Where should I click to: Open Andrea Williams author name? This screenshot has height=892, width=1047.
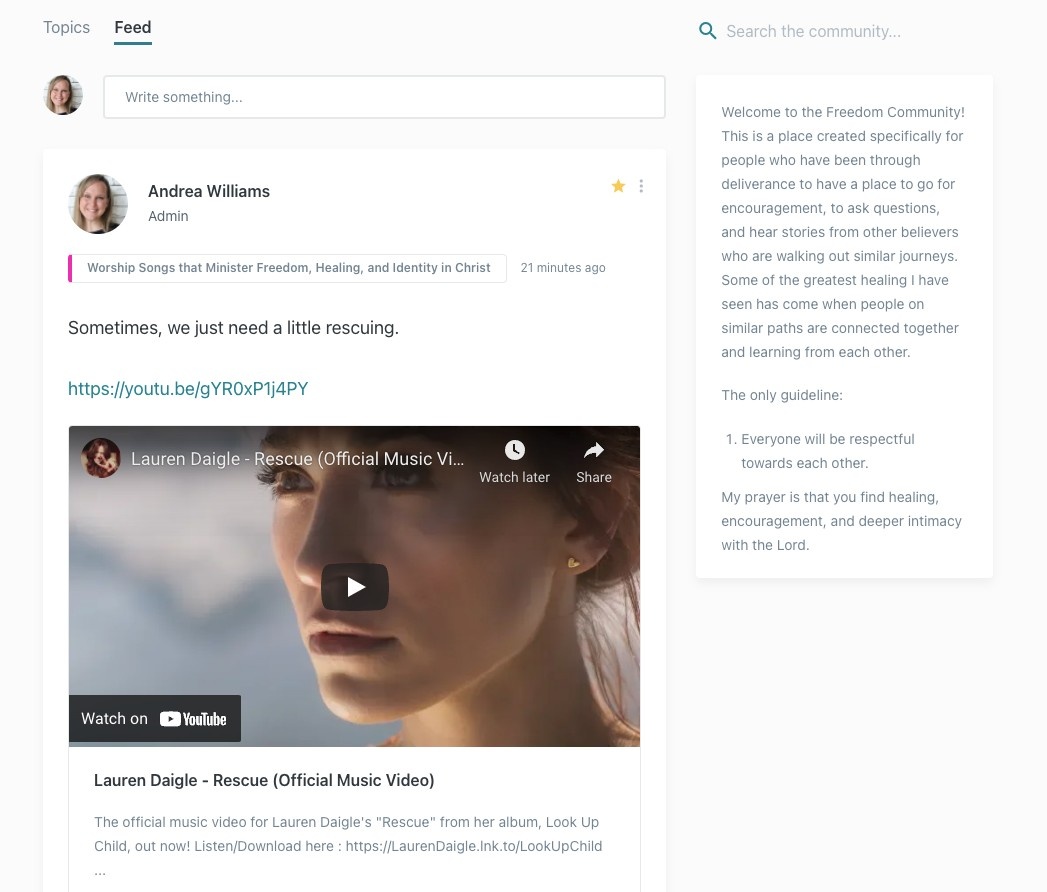[x=209, y=191]
